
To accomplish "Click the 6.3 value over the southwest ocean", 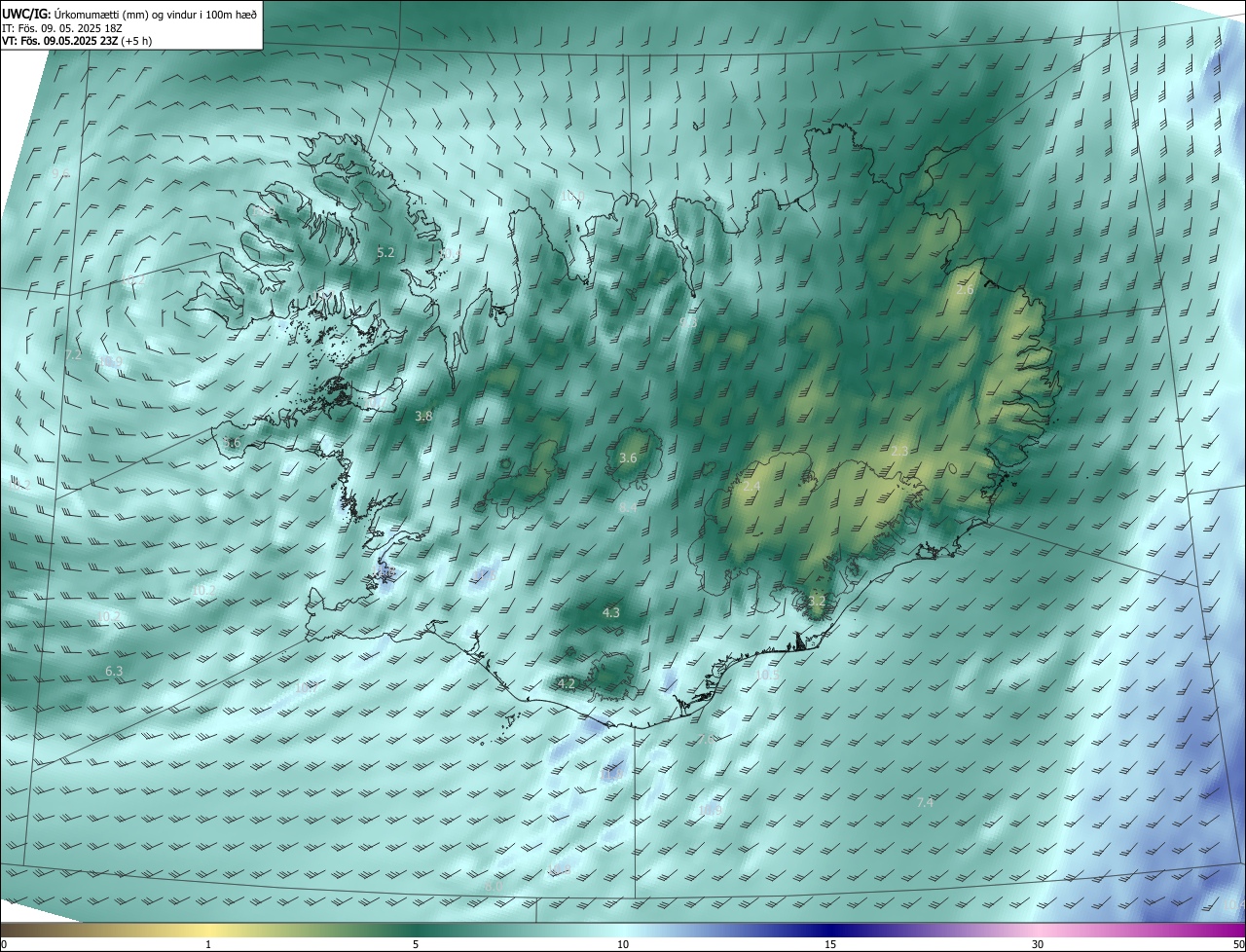I will (114, 671).
